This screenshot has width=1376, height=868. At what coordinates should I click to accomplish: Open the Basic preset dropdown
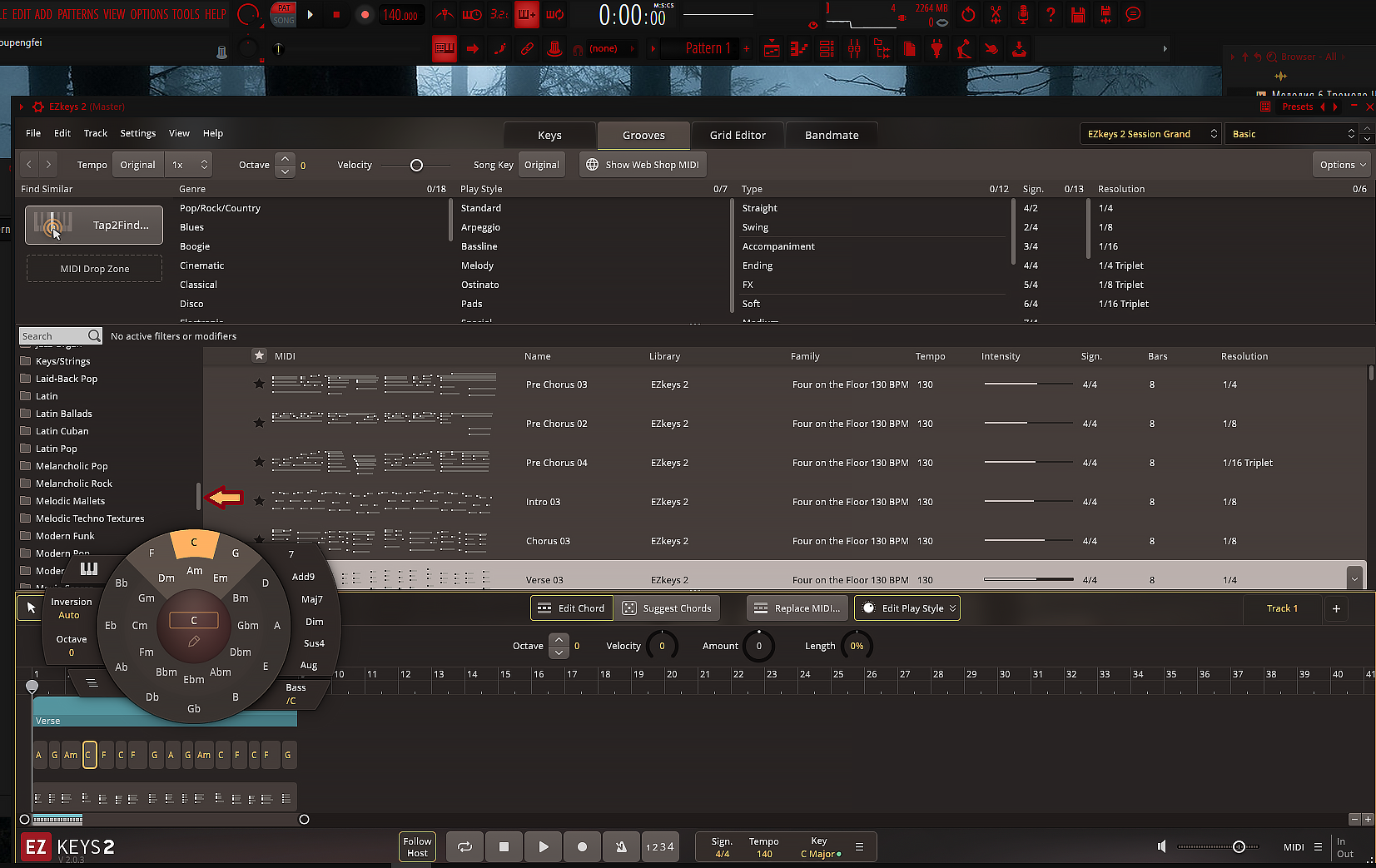point(1291,134)
